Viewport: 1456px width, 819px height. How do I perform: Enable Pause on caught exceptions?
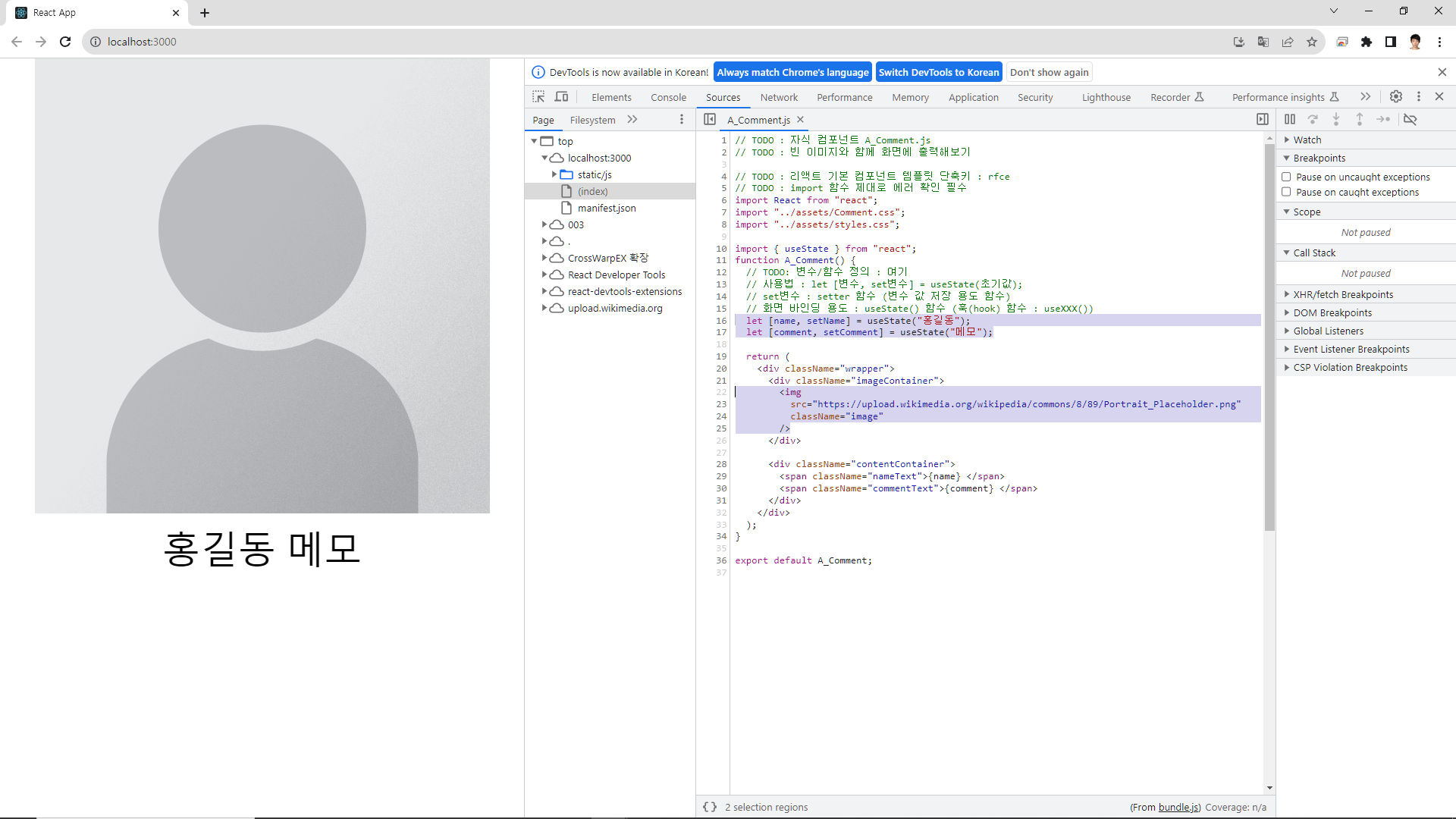[1286, 192]
